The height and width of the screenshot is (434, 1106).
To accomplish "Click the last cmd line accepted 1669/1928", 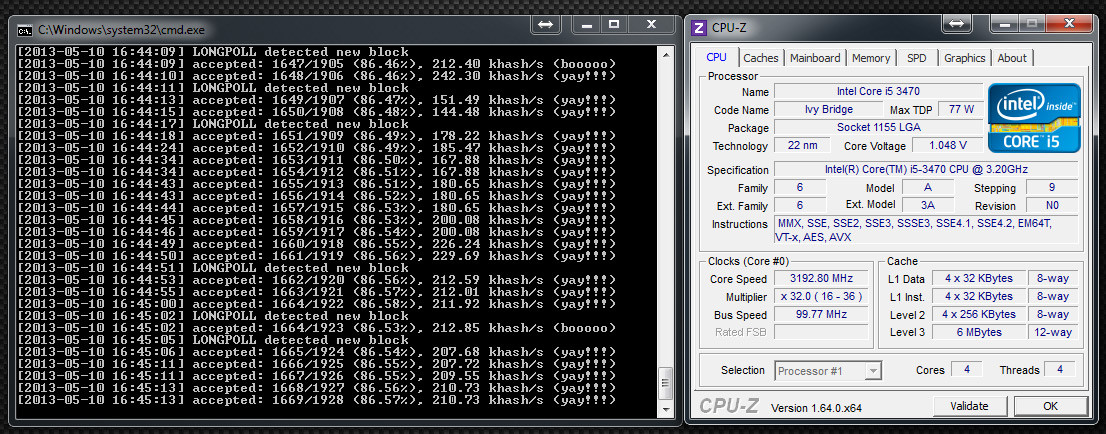I will pyautogui.click(x=317, y=400).
